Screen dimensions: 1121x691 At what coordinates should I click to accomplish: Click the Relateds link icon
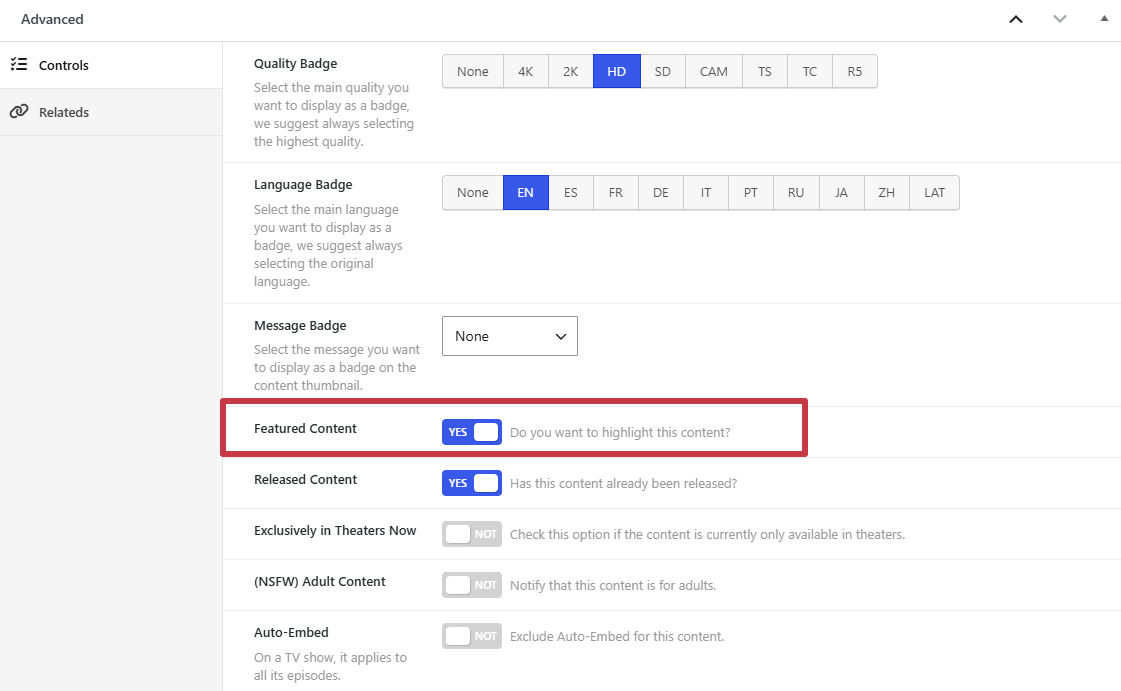pos(19,111)
